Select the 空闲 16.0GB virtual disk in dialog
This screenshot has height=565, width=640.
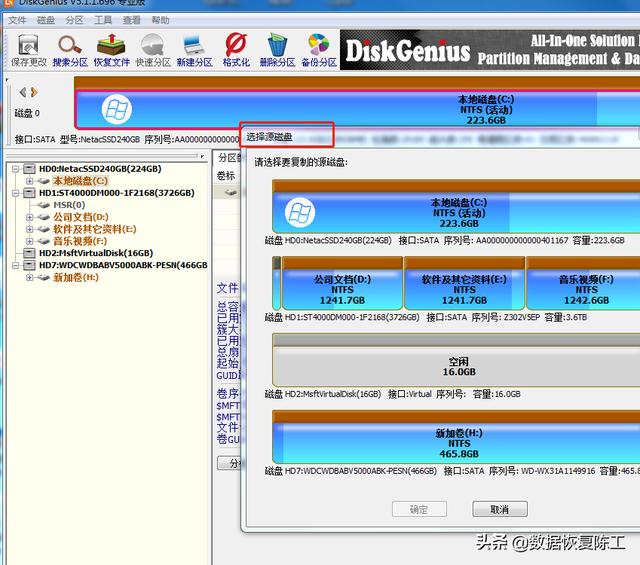[456, 360]
